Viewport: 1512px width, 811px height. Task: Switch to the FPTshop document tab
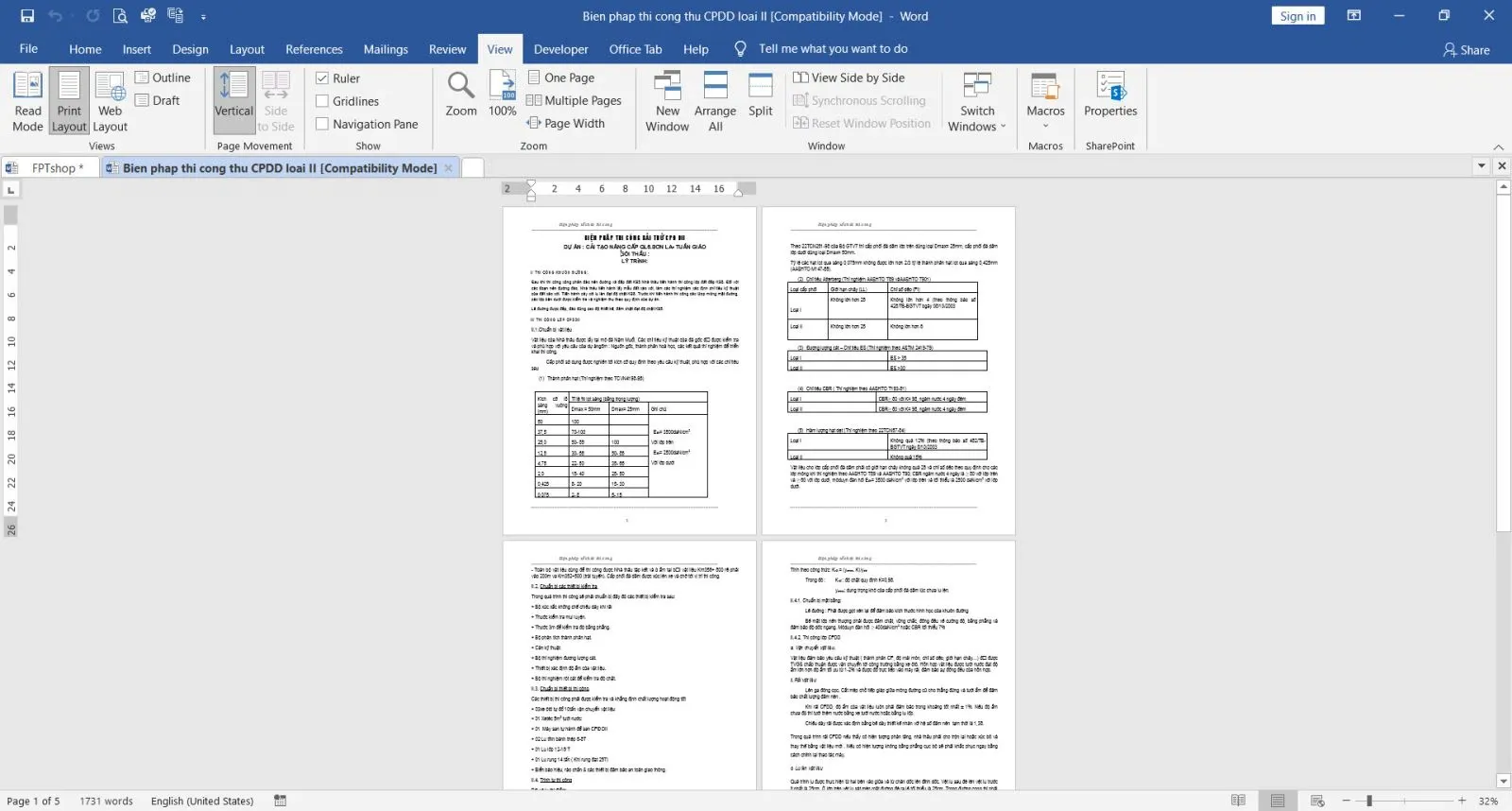pyautogui.click(x=51, y=168)
